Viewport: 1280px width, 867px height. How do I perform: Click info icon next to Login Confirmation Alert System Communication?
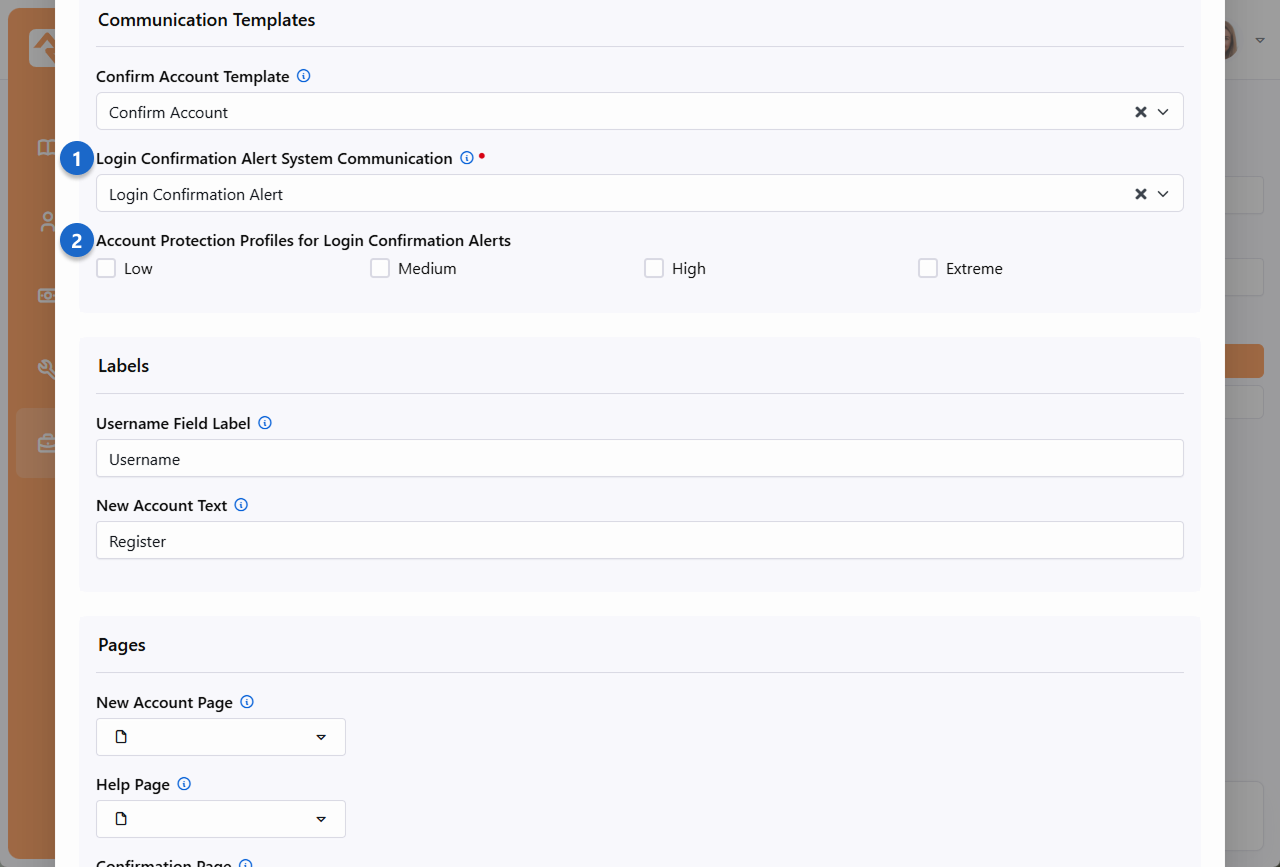466,158
